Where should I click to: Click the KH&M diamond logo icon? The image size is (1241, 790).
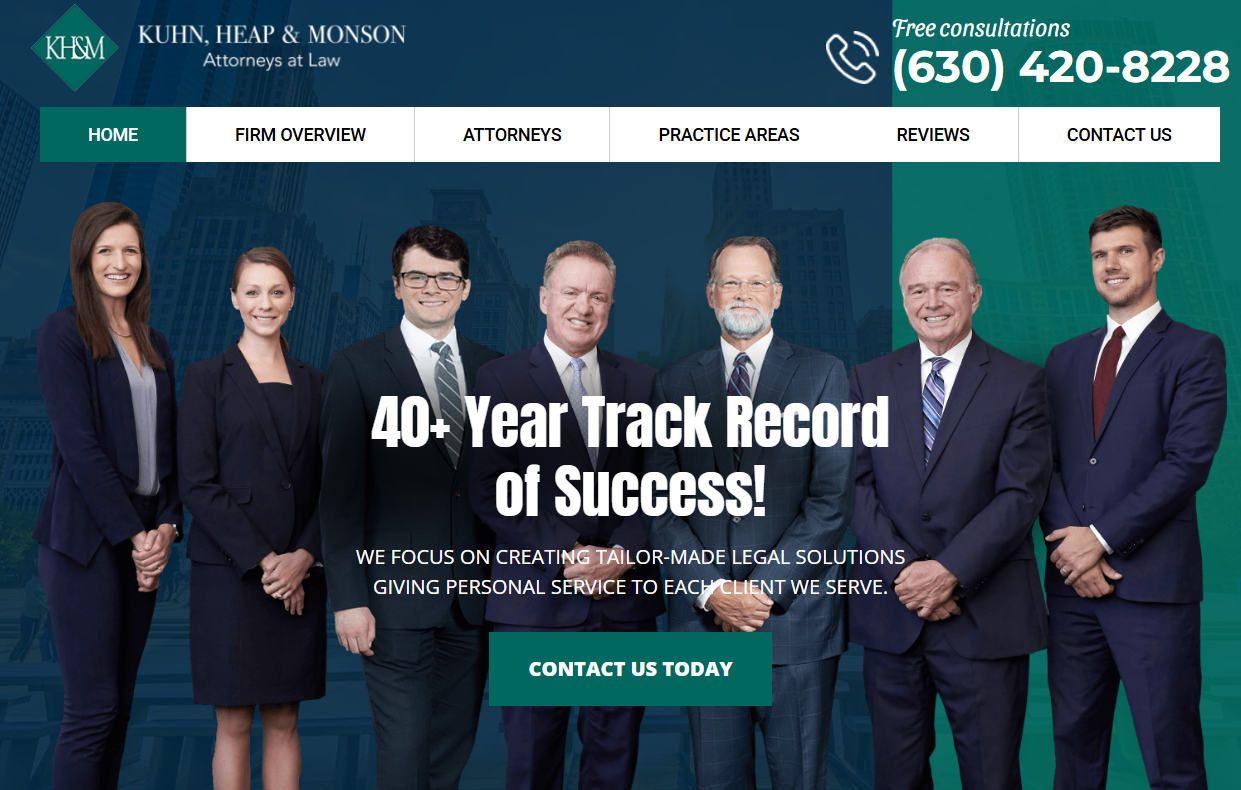[75, 48]
